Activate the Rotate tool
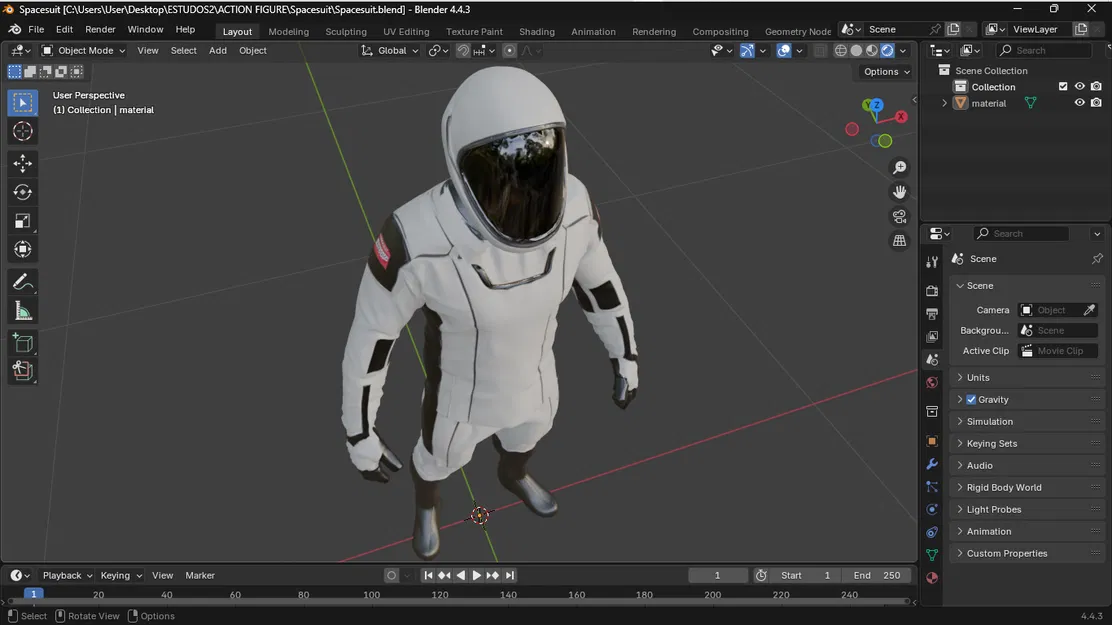Viewport: 1112px width, 625px height. click(22, 192)
